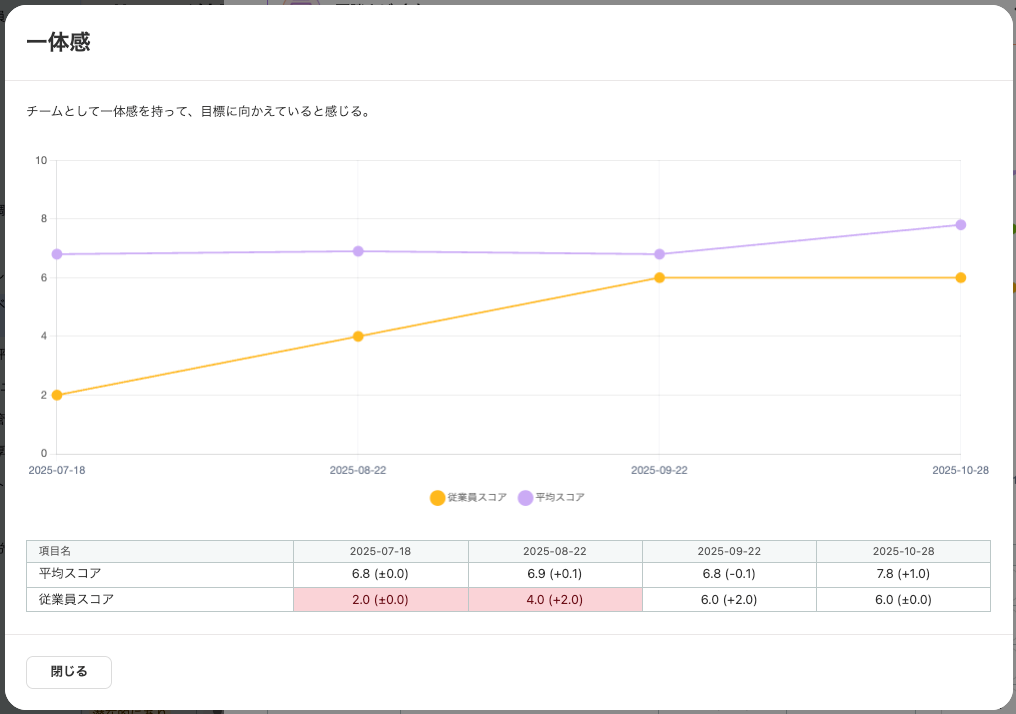
Task: Select purple average point at 2025-09-22
Action: [x=660, y=254]
